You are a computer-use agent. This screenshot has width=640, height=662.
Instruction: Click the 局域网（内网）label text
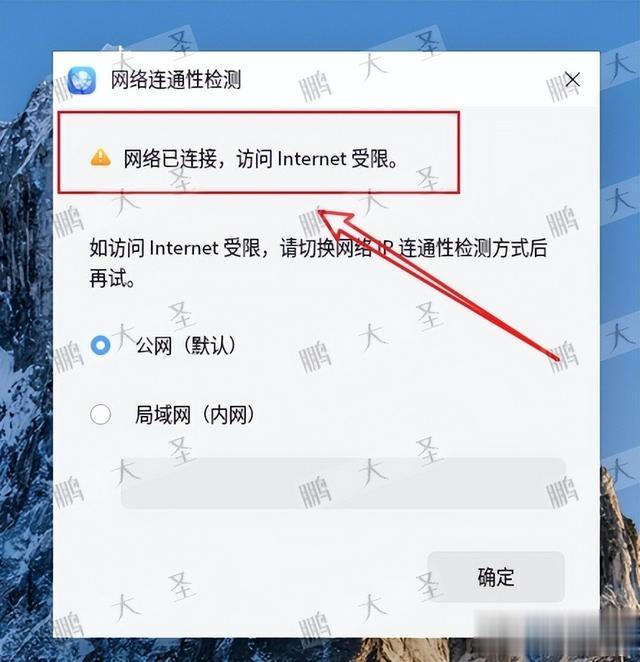[x=195, y=415]
